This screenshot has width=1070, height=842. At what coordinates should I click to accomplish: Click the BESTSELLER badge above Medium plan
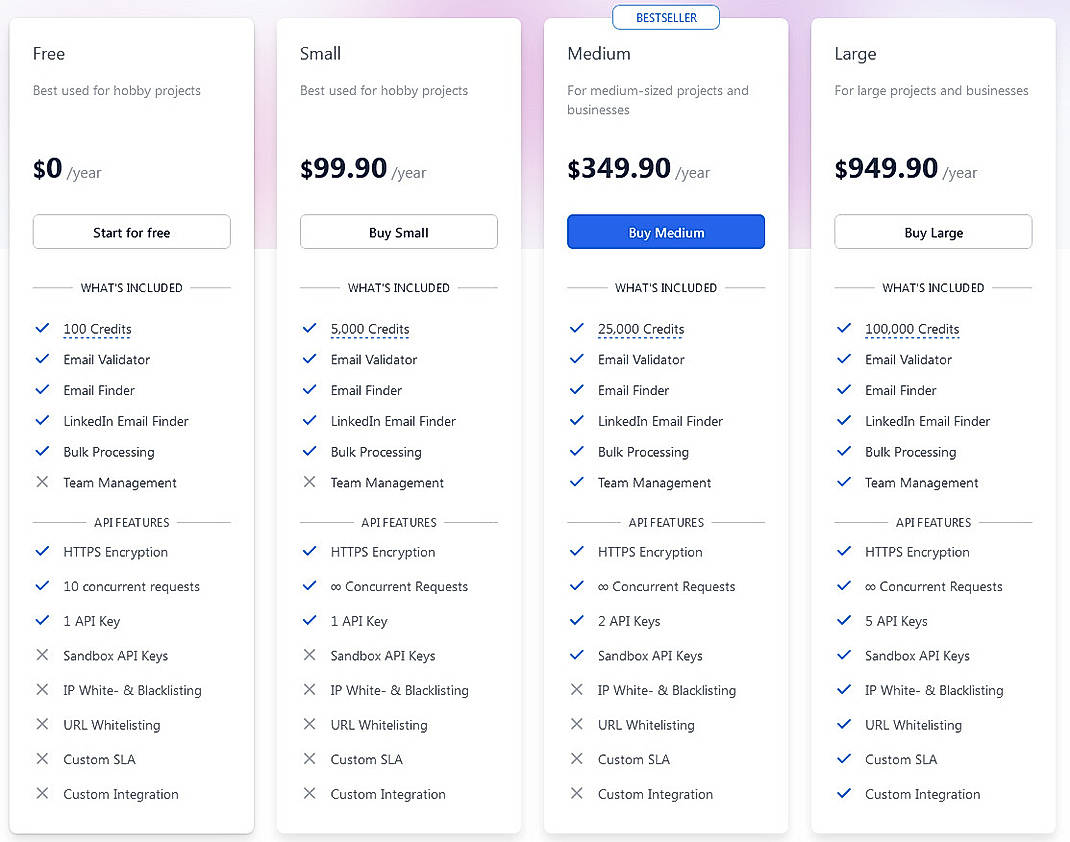click(x=665, y=17)
